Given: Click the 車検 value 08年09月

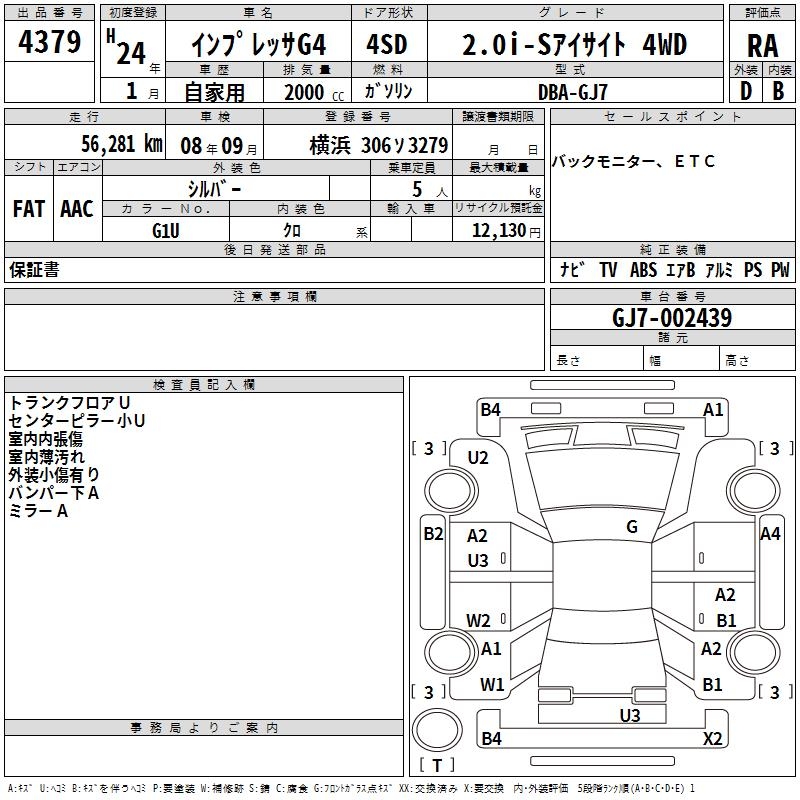Looking at the screenshot, I should 219,146.
